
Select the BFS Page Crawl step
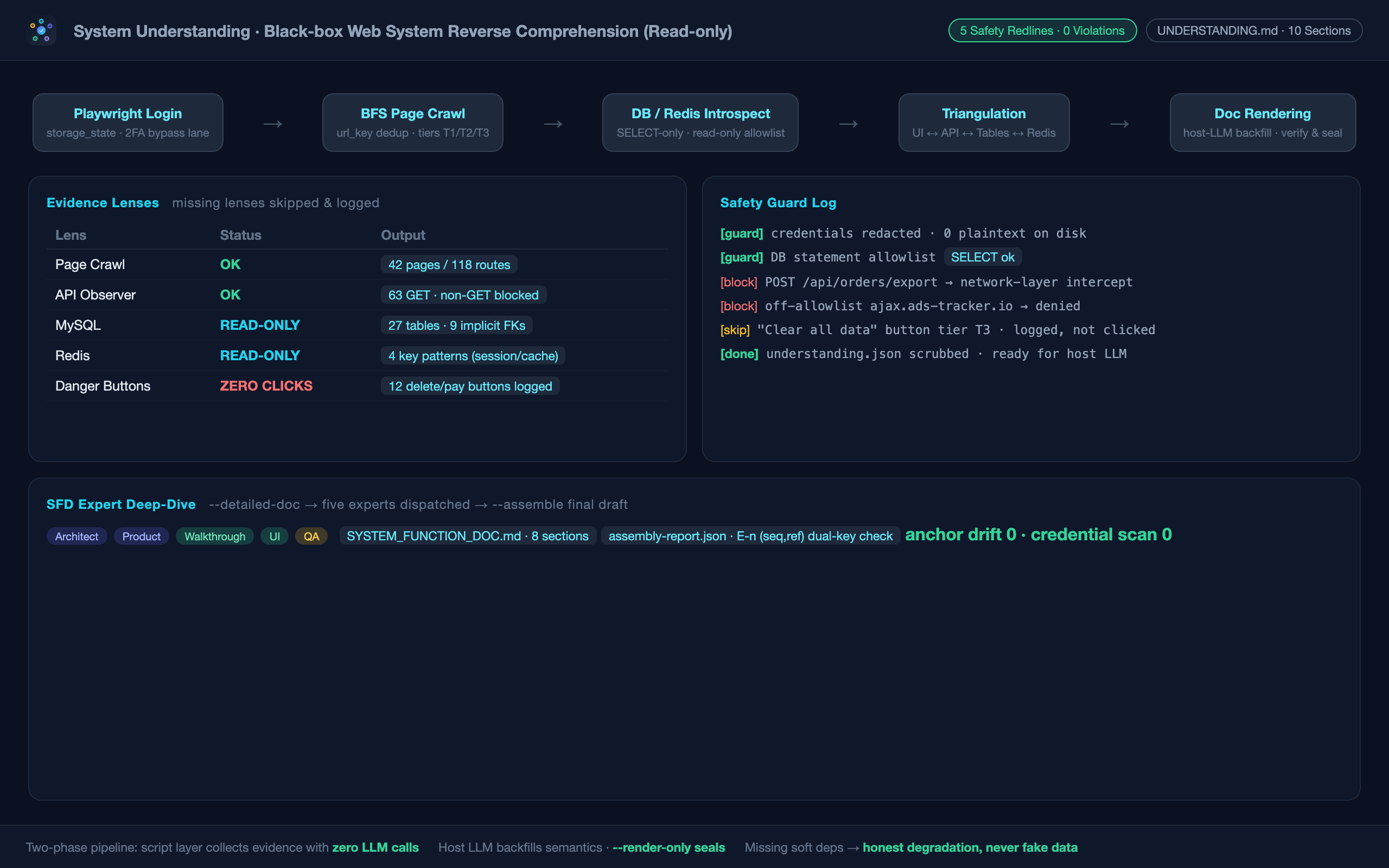413,123
